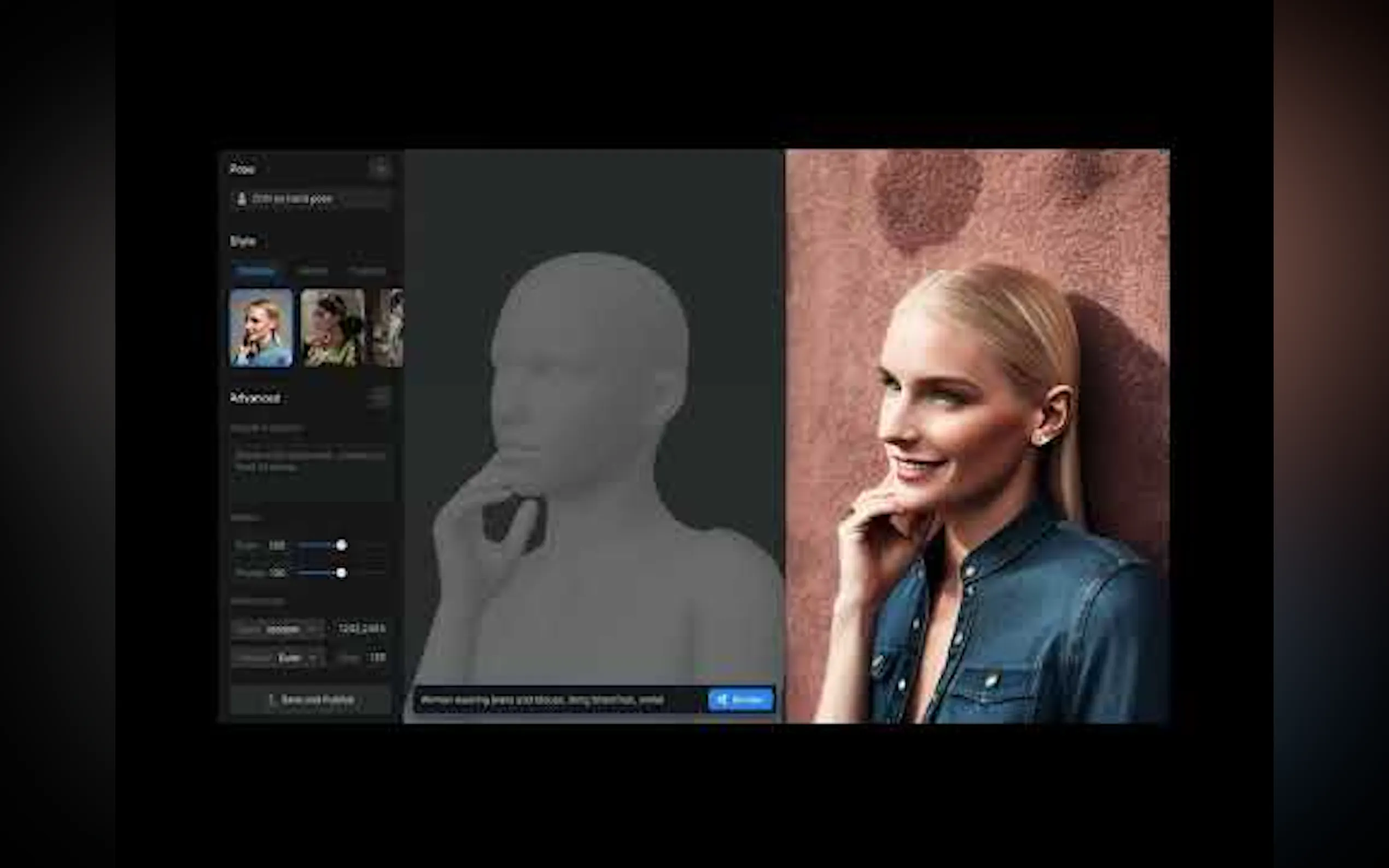Click the negative prompt text box
Viewport: 1389px width, 868px height.
click(311, 471)
